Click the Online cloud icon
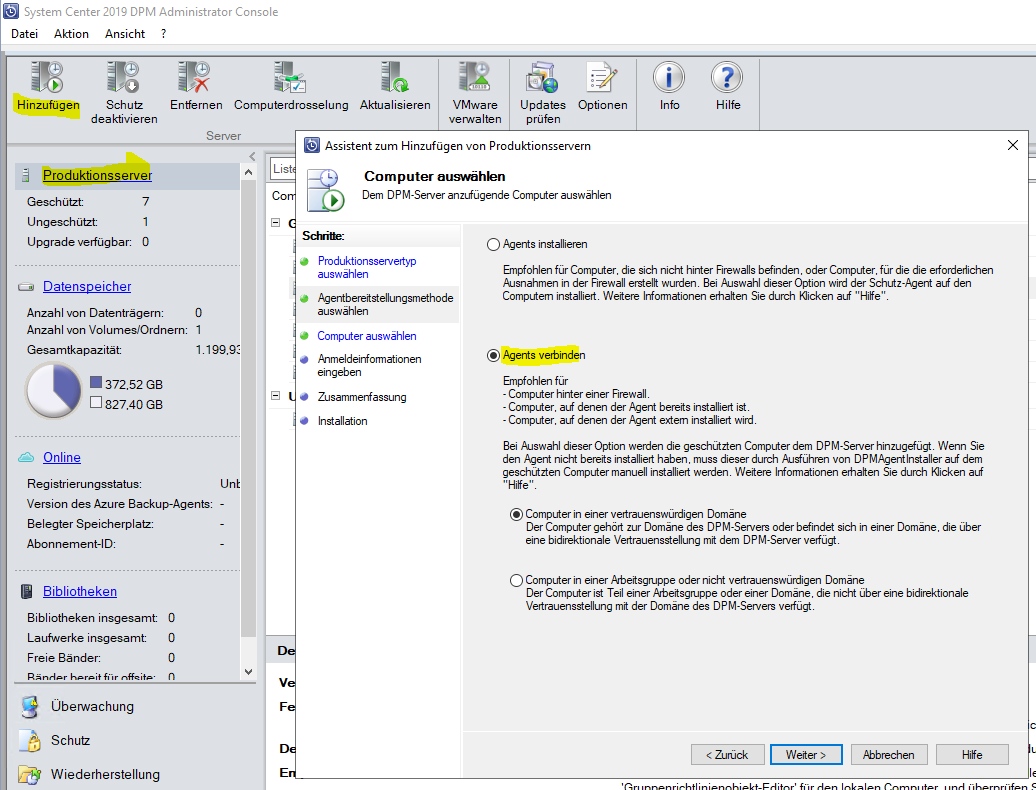 click(26, 457)
